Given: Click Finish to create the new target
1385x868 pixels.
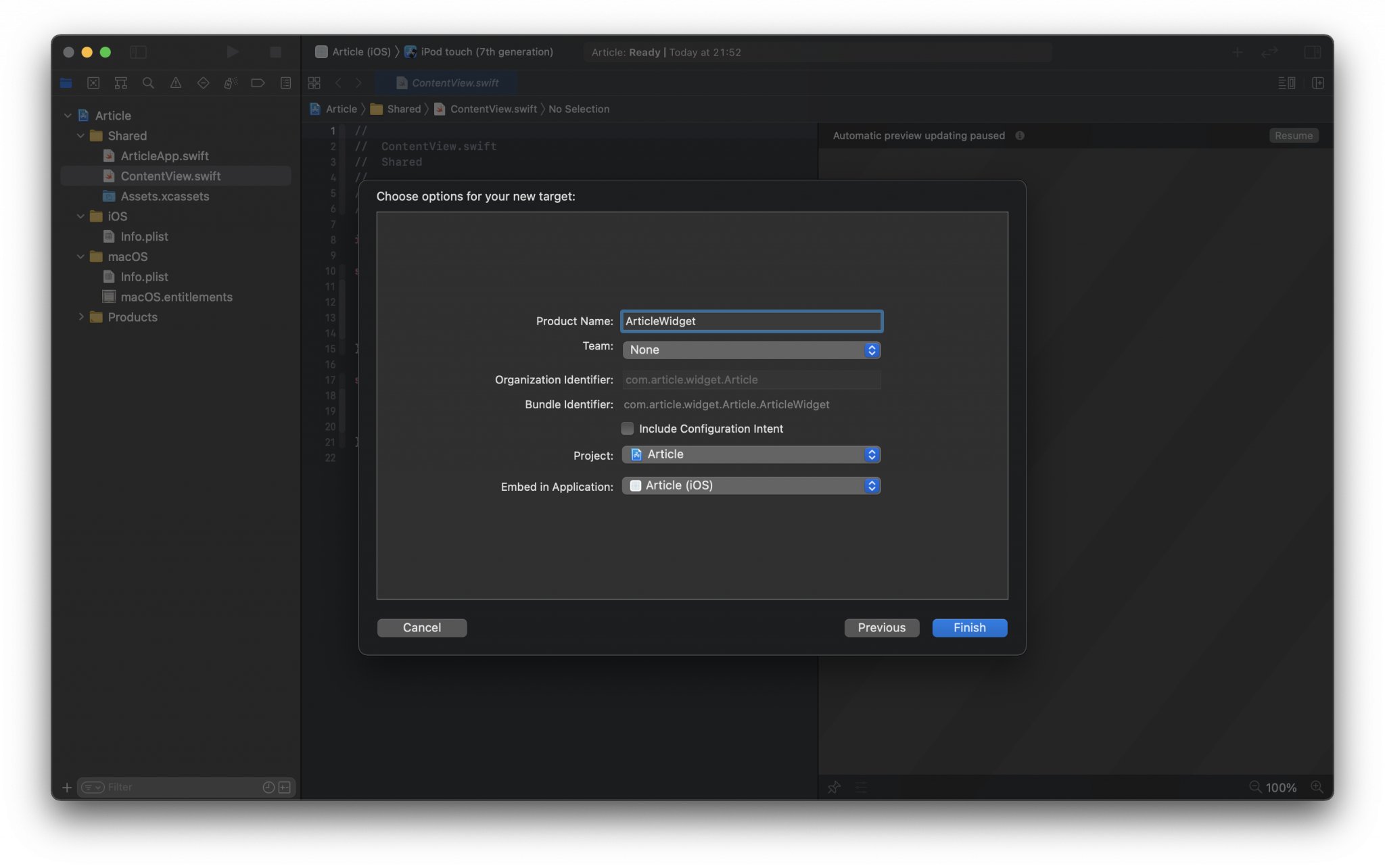Looking at the screenshot, I should coord(969,627).
